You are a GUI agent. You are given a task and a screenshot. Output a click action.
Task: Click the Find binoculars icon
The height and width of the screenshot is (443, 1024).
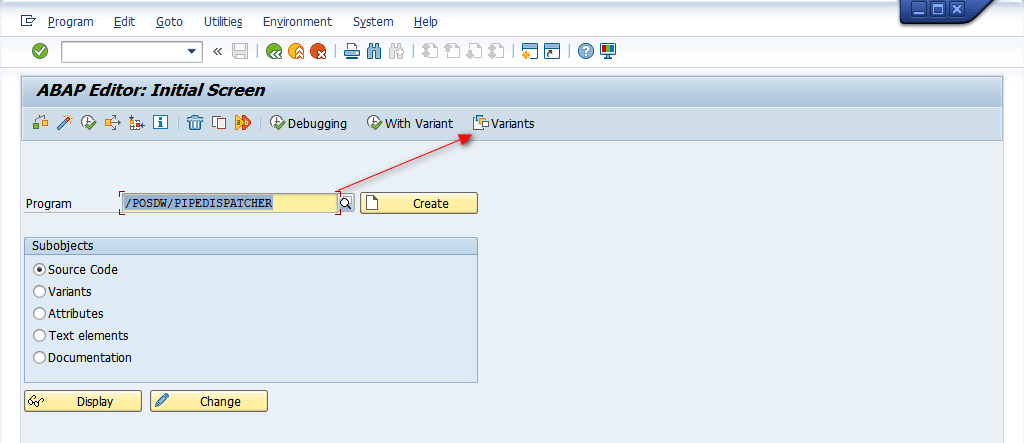(x=374, y=51)
